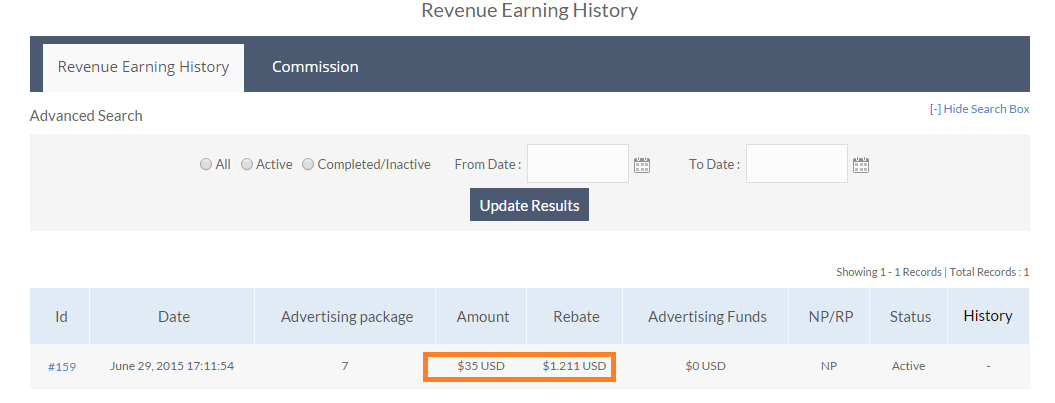Open record #159 link
Image resolution: width=1055 pixels, height=403 pixels.
tap(61, 367)
